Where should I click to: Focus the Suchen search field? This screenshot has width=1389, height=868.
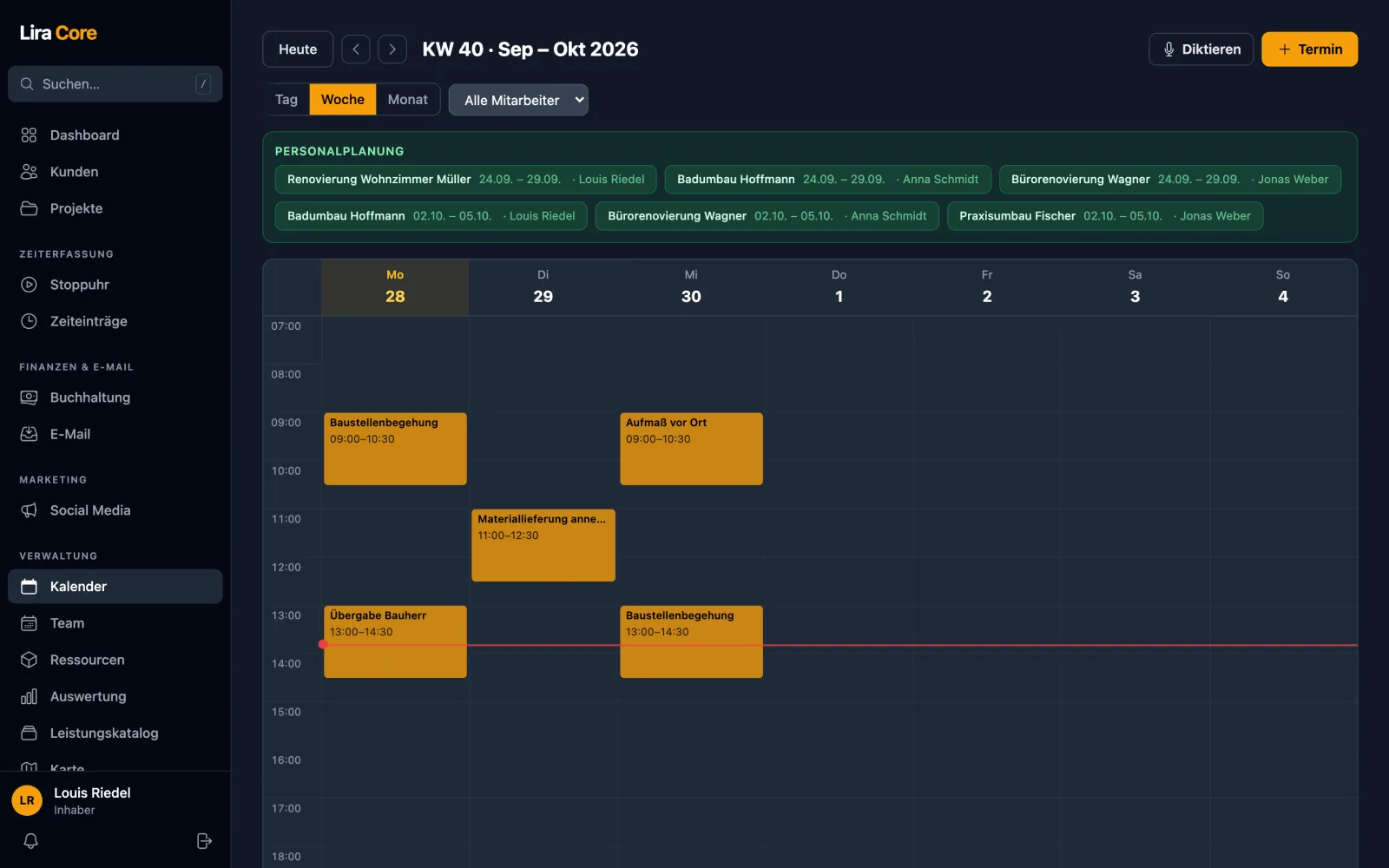(115, 84)
